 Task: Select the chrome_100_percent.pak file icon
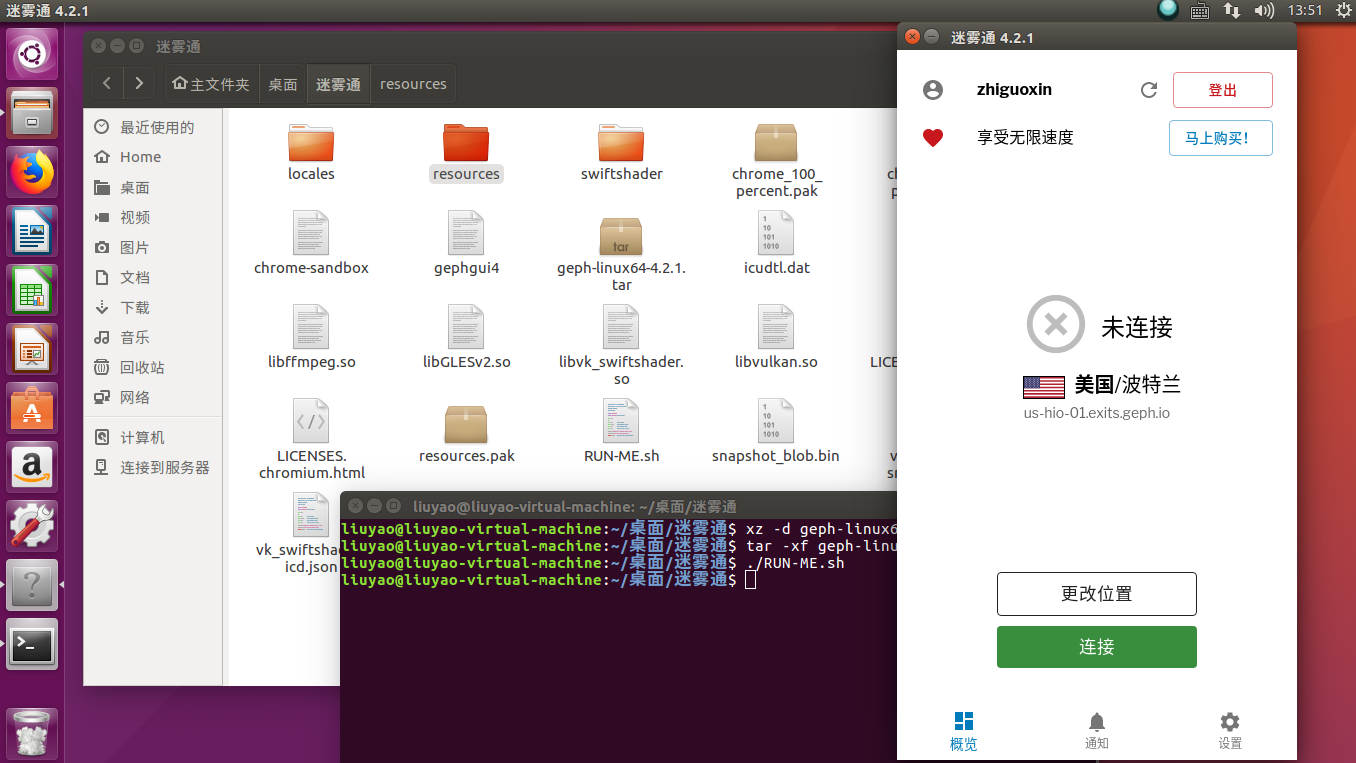(x=776, y=143)
